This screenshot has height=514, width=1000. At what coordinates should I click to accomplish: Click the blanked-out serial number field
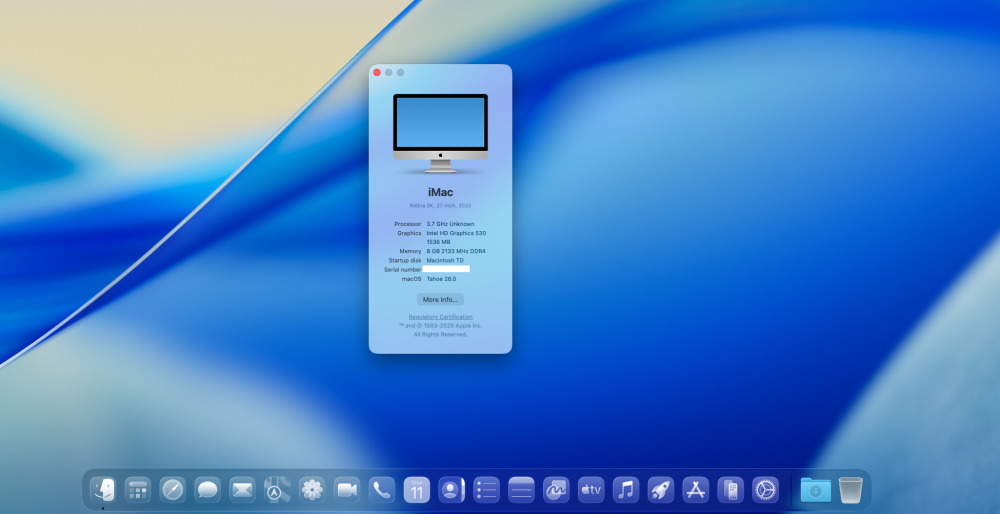[x=446, y=269]
